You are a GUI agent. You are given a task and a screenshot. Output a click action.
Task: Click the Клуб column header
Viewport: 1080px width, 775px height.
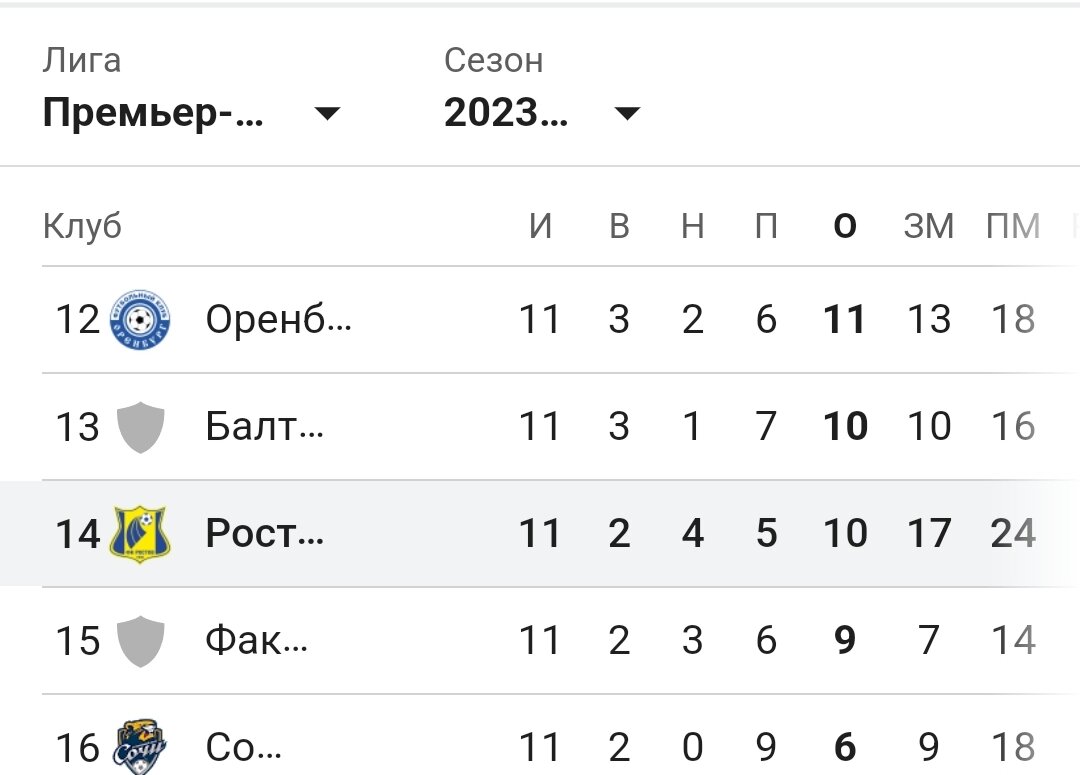click(x=82, y=226)
